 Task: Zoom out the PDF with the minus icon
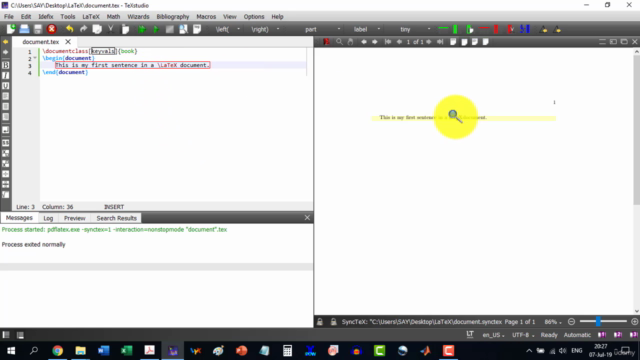point(571,322)
